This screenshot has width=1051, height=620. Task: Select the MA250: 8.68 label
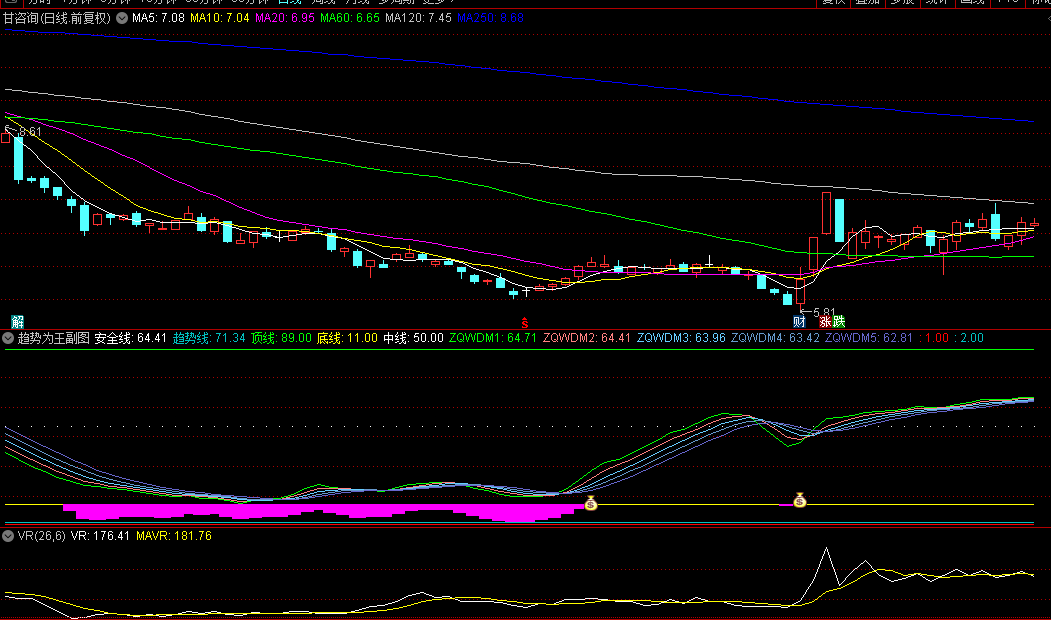click(491, 18)
